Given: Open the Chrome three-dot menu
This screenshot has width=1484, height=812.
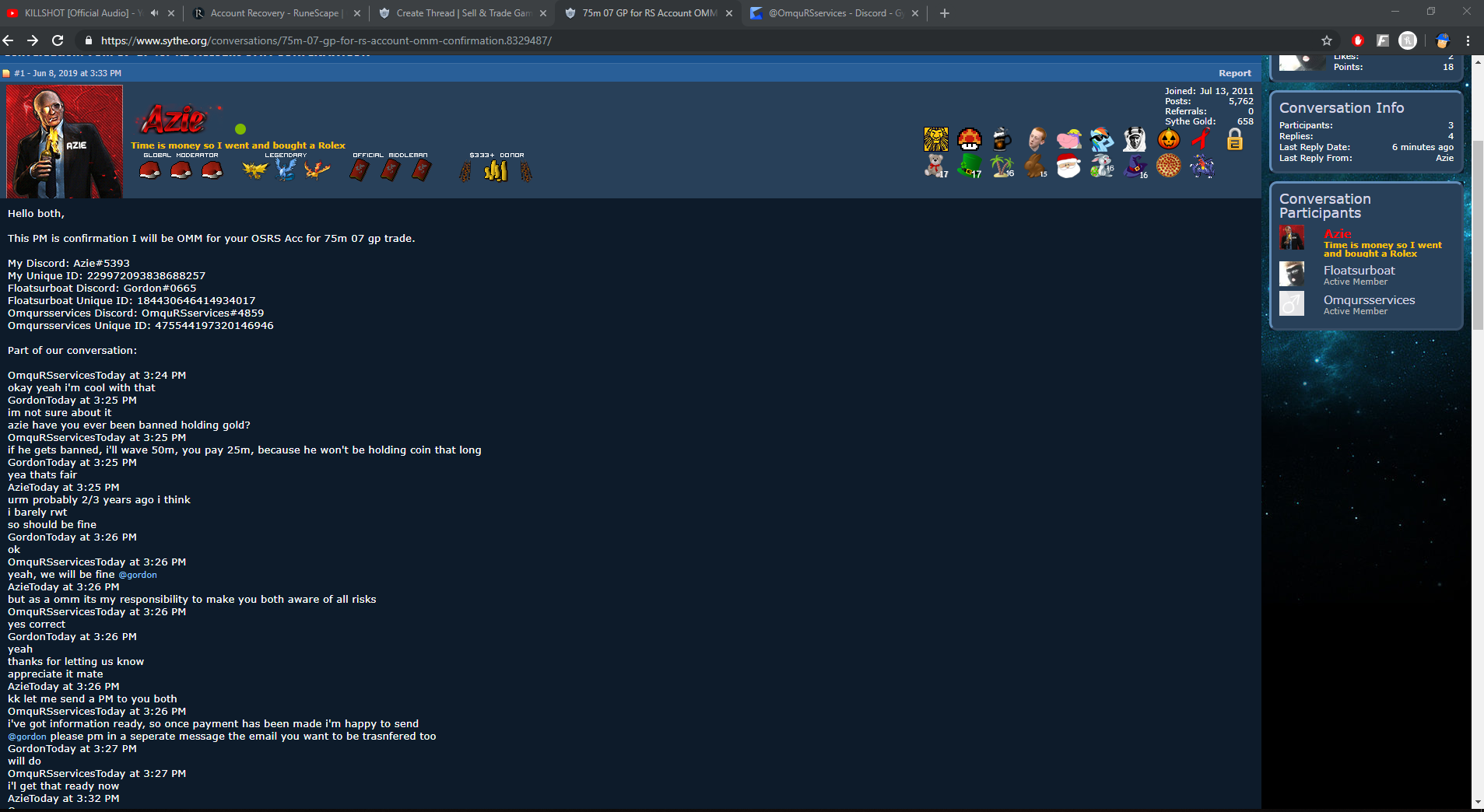Looking at the screenshot, I should pos(1468,40).
